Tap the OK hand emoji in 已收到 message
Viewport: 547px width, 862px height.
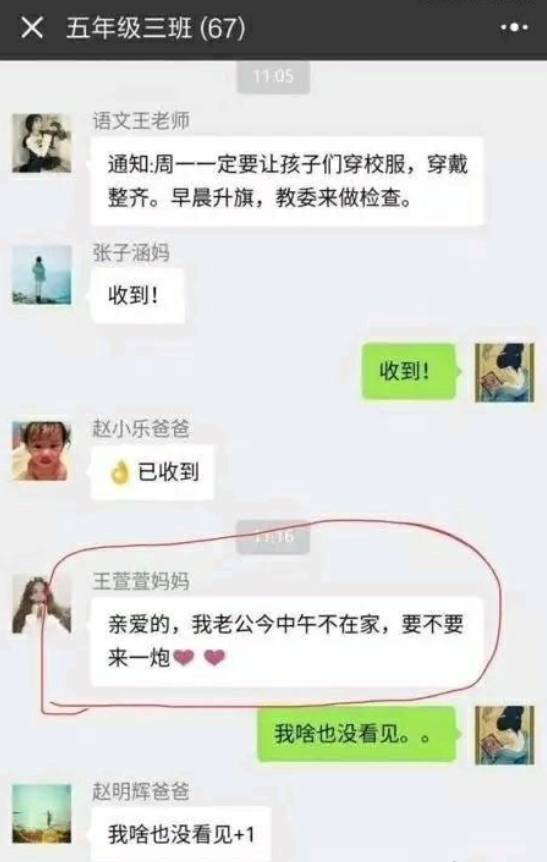(119, 473)
